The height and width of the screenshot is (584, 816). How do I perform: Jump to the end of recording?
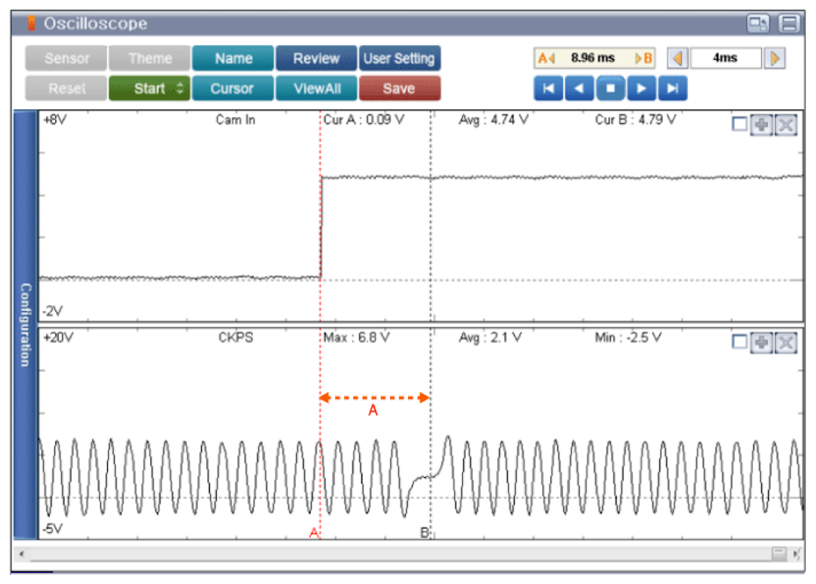(673, 88)
